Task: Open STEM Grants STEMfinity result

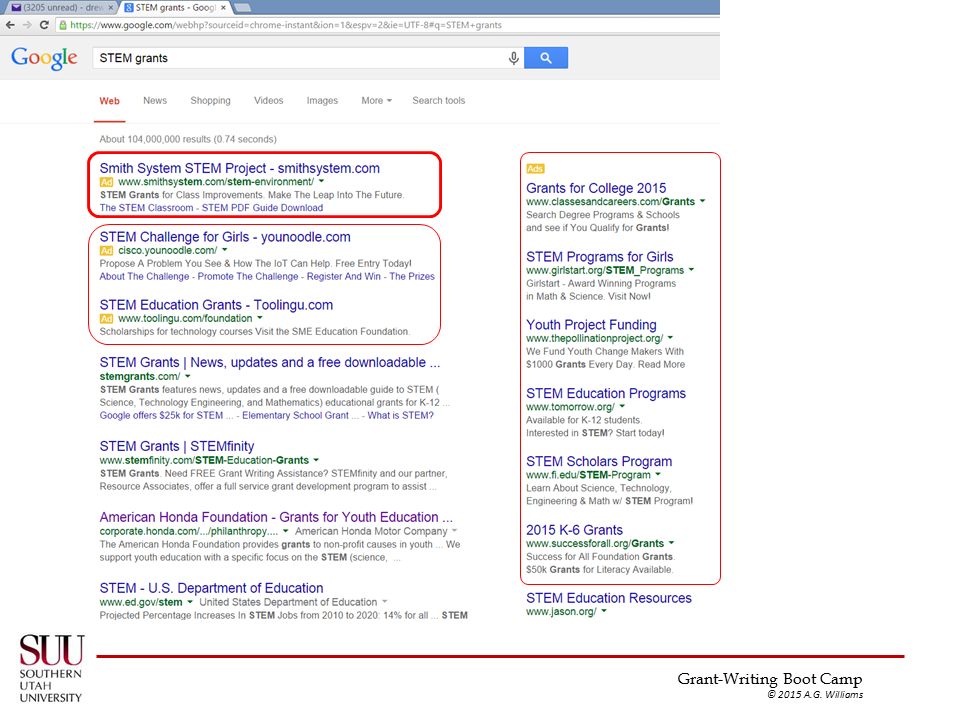Action: pos(176,446)
